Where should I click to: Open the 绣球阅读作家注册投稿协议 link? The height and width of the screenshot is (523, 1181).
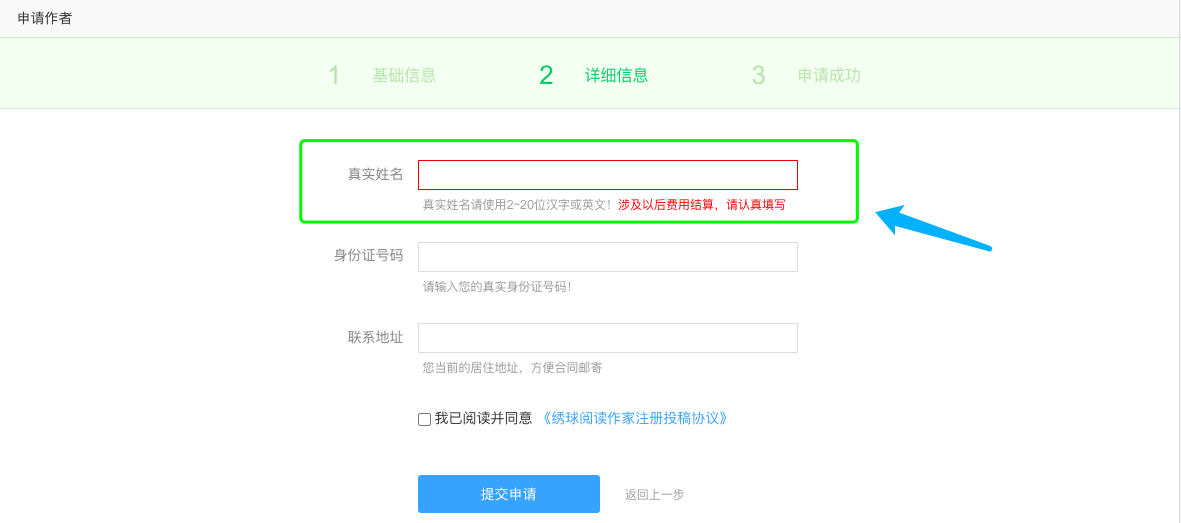[x=634, y=418]
